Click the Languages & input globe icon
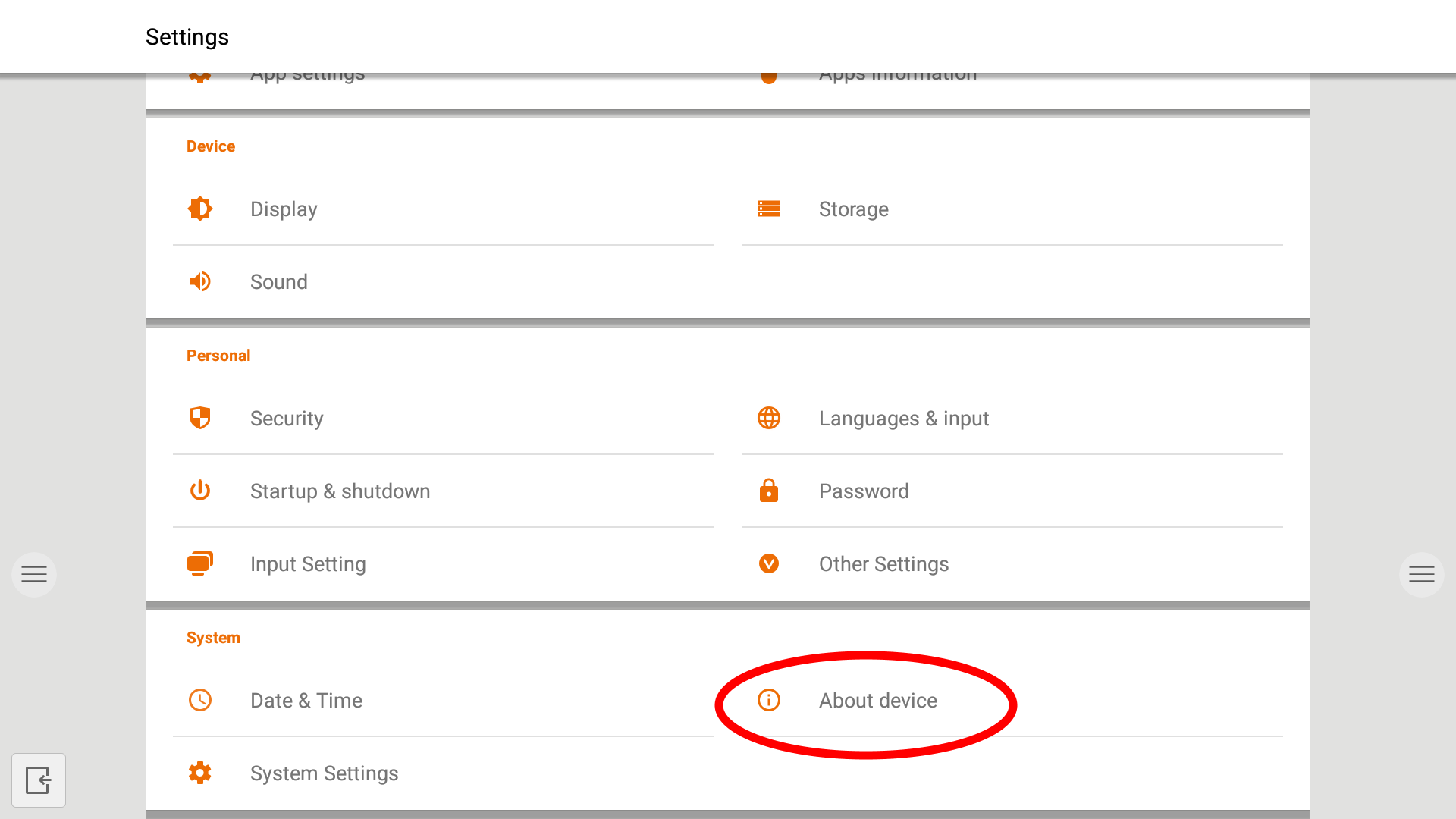 click(x=769, y=418)
